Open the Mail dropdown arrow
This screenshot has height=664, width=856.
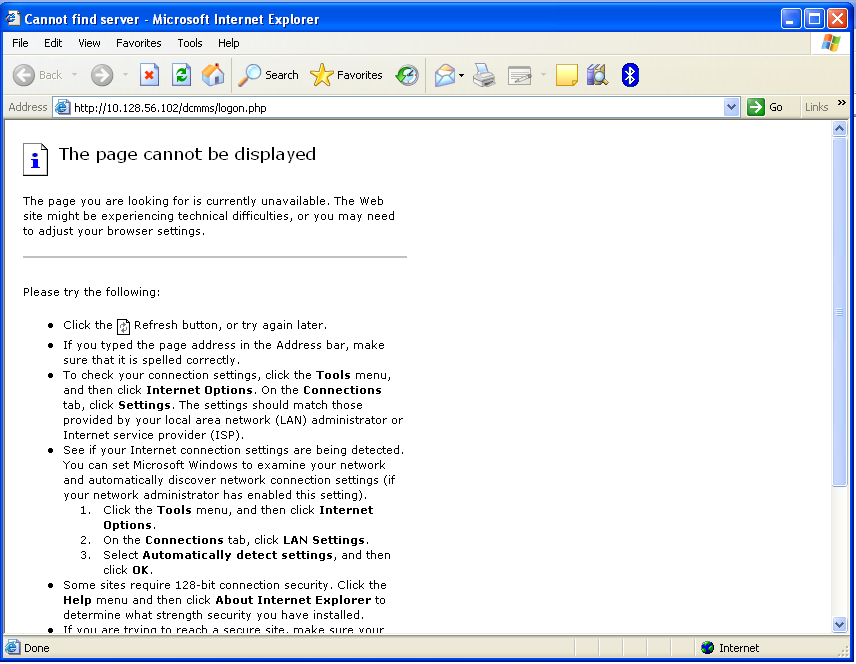[461, 75]
